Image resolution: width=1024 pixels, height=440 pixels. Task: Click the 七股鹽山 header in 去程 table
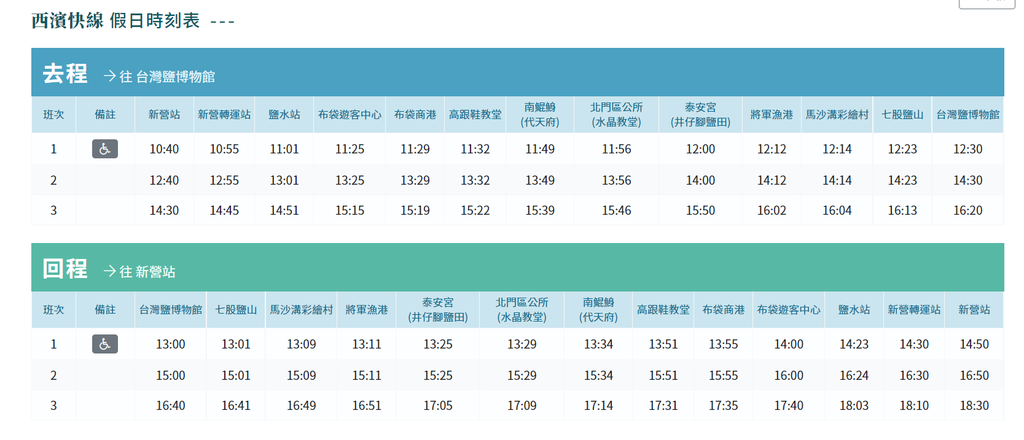(902, 115)
